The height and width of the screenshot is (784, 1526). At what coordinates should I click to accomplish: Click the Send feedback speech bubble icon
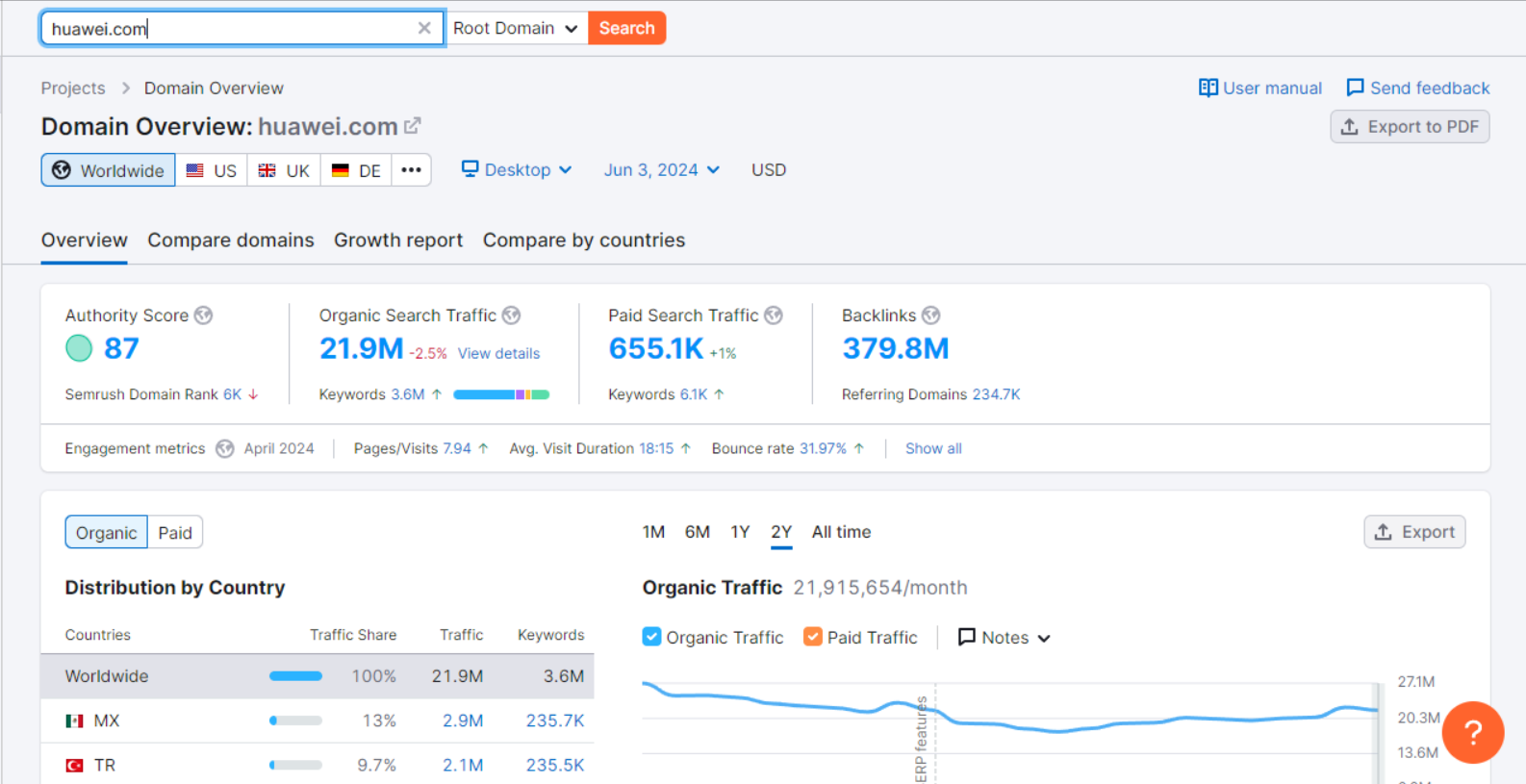click(1355, 88)
